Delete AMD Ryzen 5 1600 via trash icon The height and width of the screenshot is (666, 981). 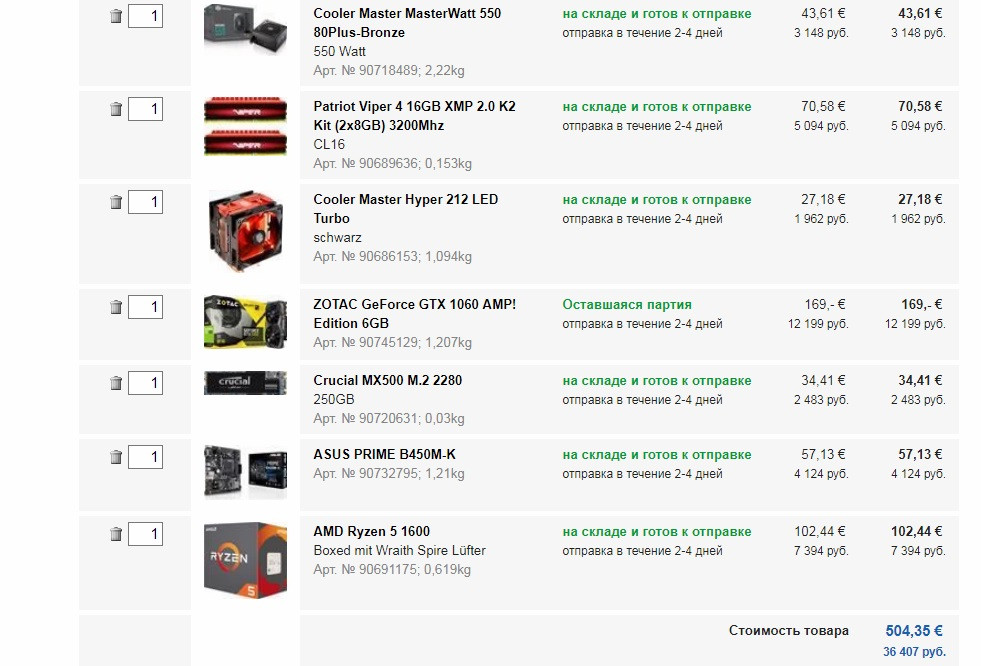(x=116, y=534)
